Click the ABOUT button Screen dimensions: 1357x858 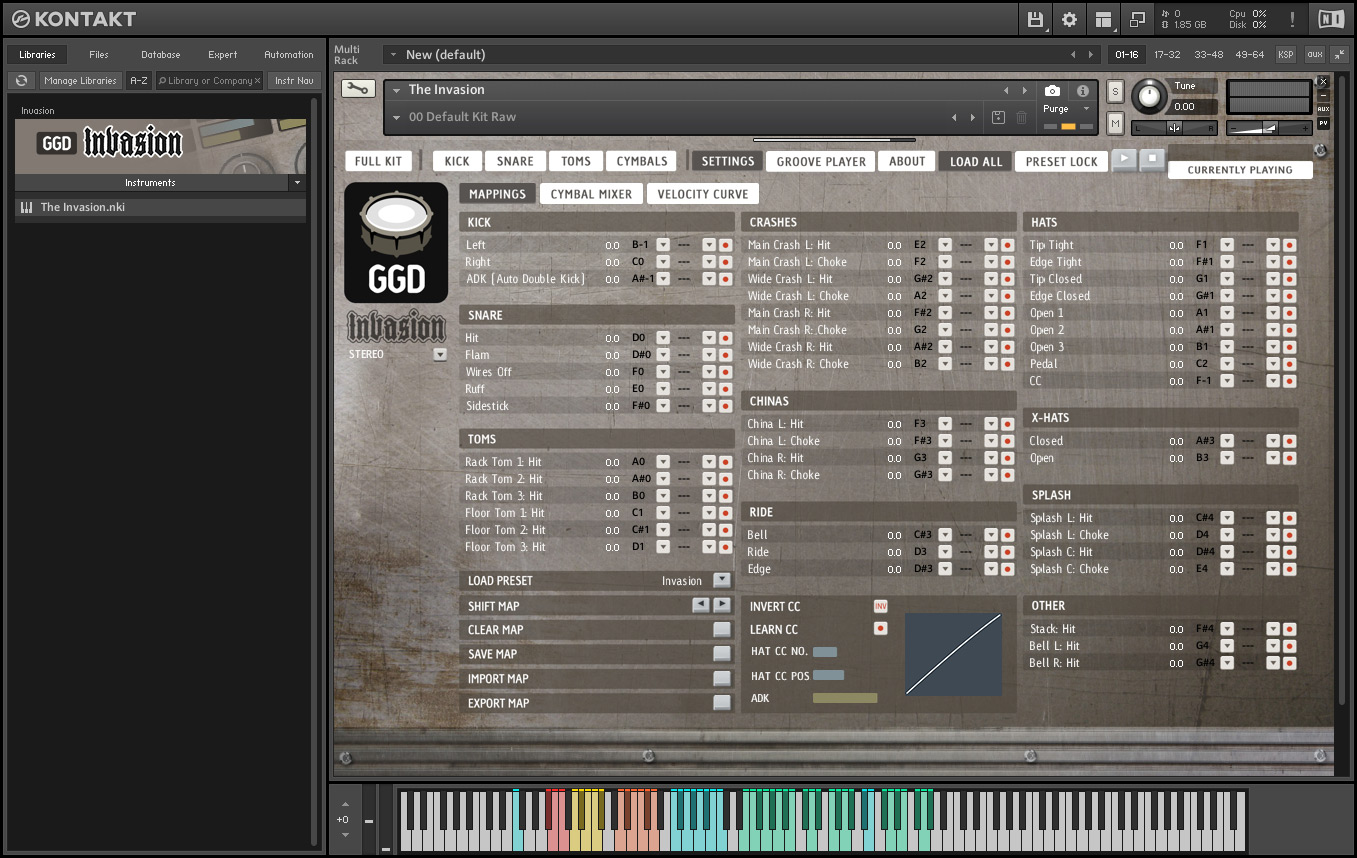point(907,161)
